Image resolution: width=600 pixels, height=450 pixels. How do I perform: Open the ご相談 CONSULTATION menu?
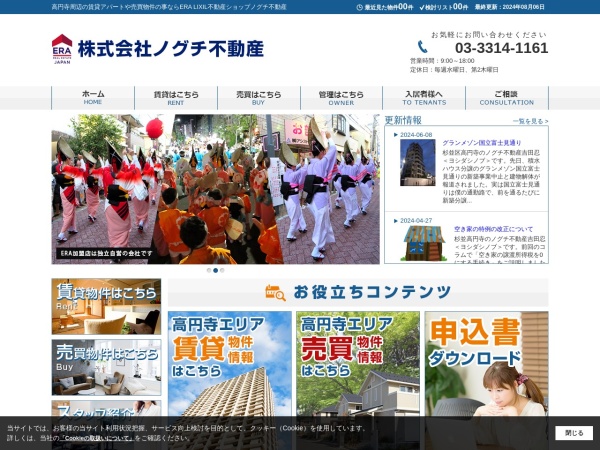pyautogui.click(x=507, y=98)
